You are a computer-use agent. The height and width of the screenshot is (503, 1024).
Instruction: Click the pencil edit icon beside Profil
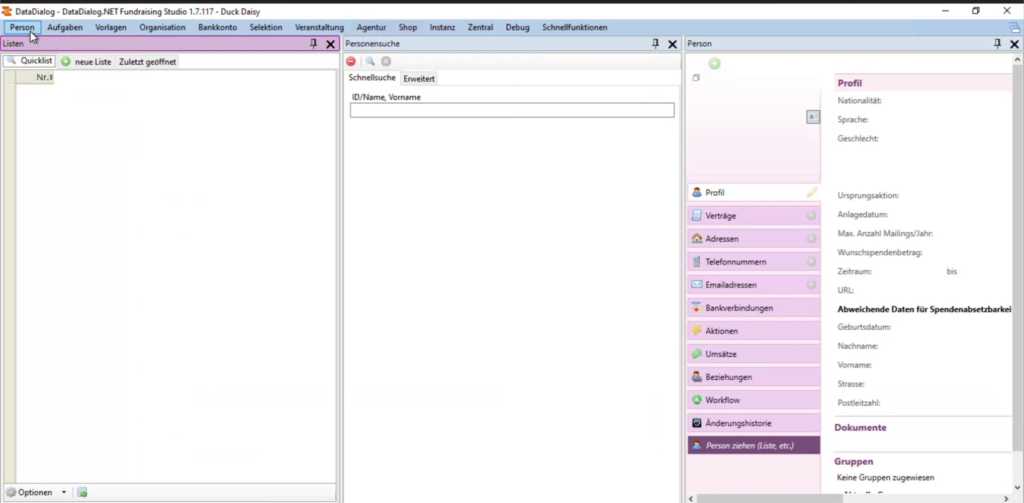pyautogui.click(x=812, y=193)
